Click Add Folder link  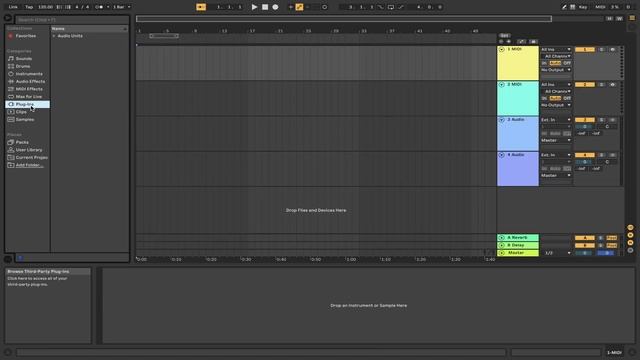pos(29,165)
